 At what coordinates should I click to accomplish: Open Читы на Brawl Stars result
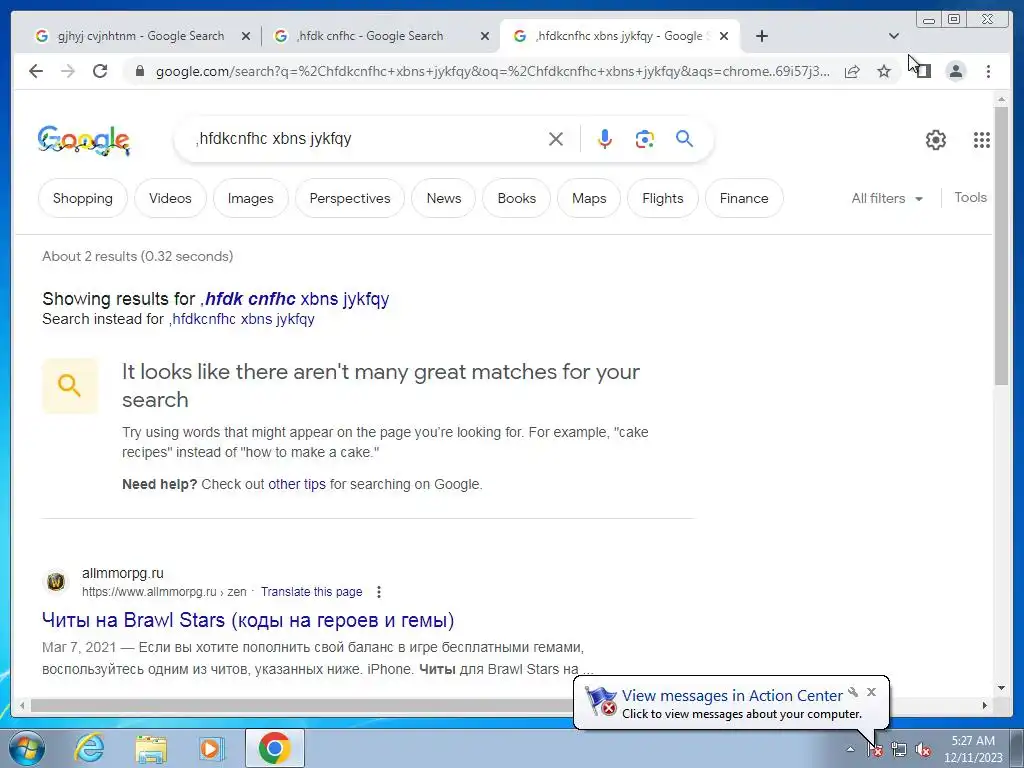[248, 620]
